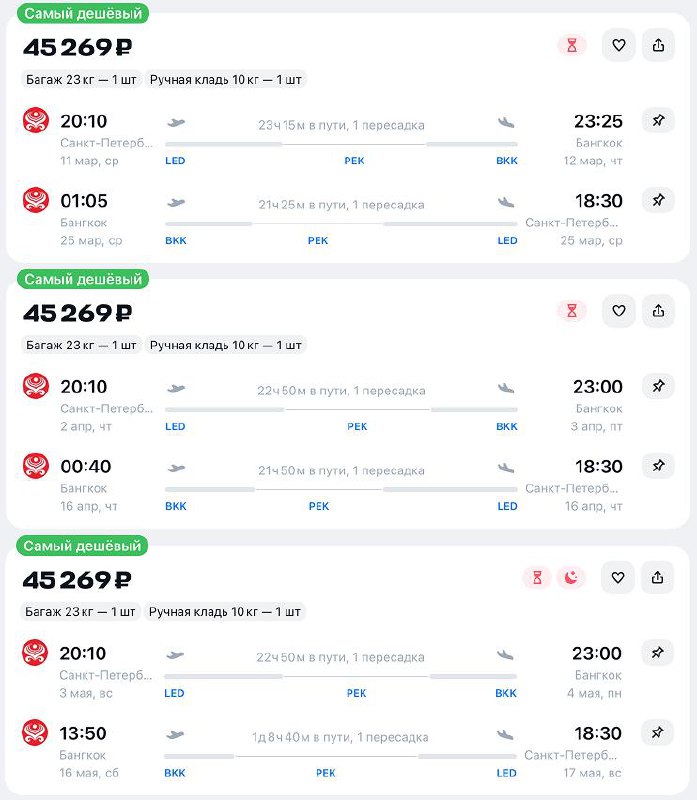Viewport: 697px width, 800px height.
Task: Pin the 16 апр return flight
Action: click(658, 466)
